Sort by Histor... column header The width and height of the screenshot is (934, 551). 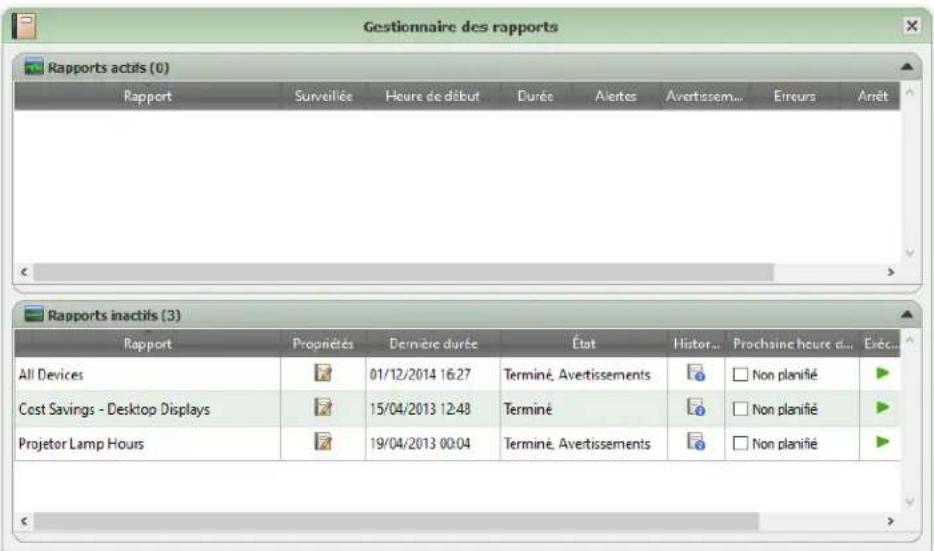tap(696, 344)
